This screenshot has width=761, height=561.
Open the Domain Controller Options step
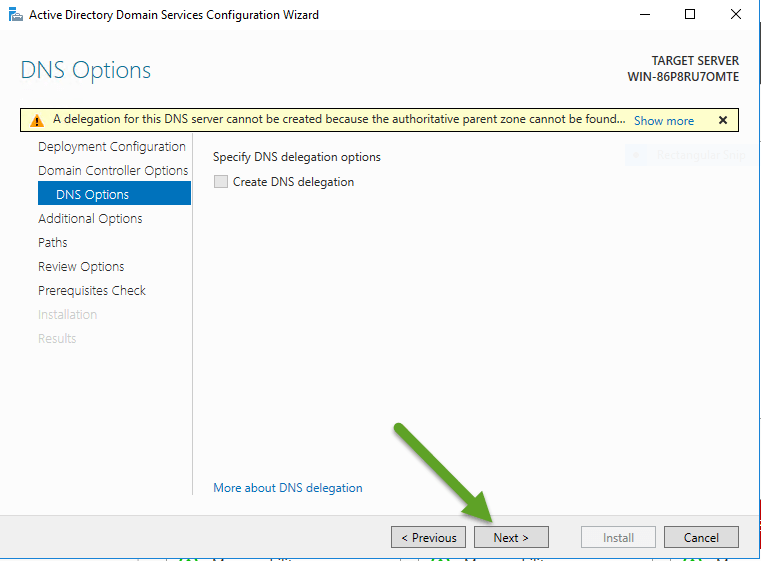(x=113, y=171)
